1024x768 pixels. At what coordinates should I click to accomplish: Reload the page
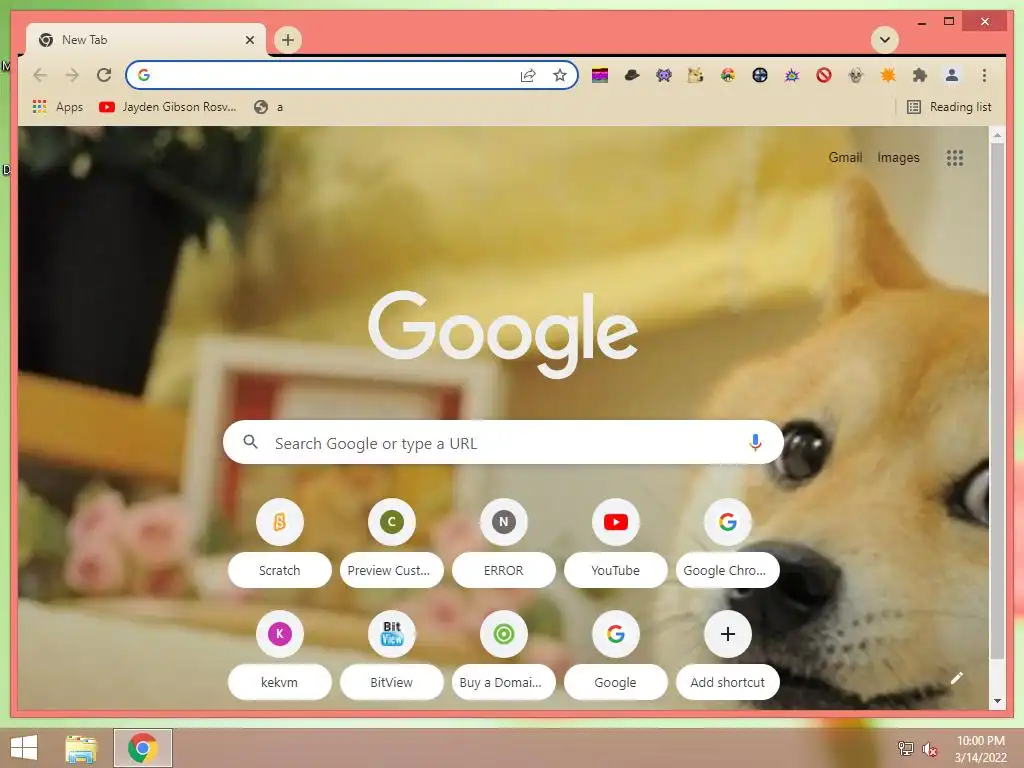coord(104,75)
